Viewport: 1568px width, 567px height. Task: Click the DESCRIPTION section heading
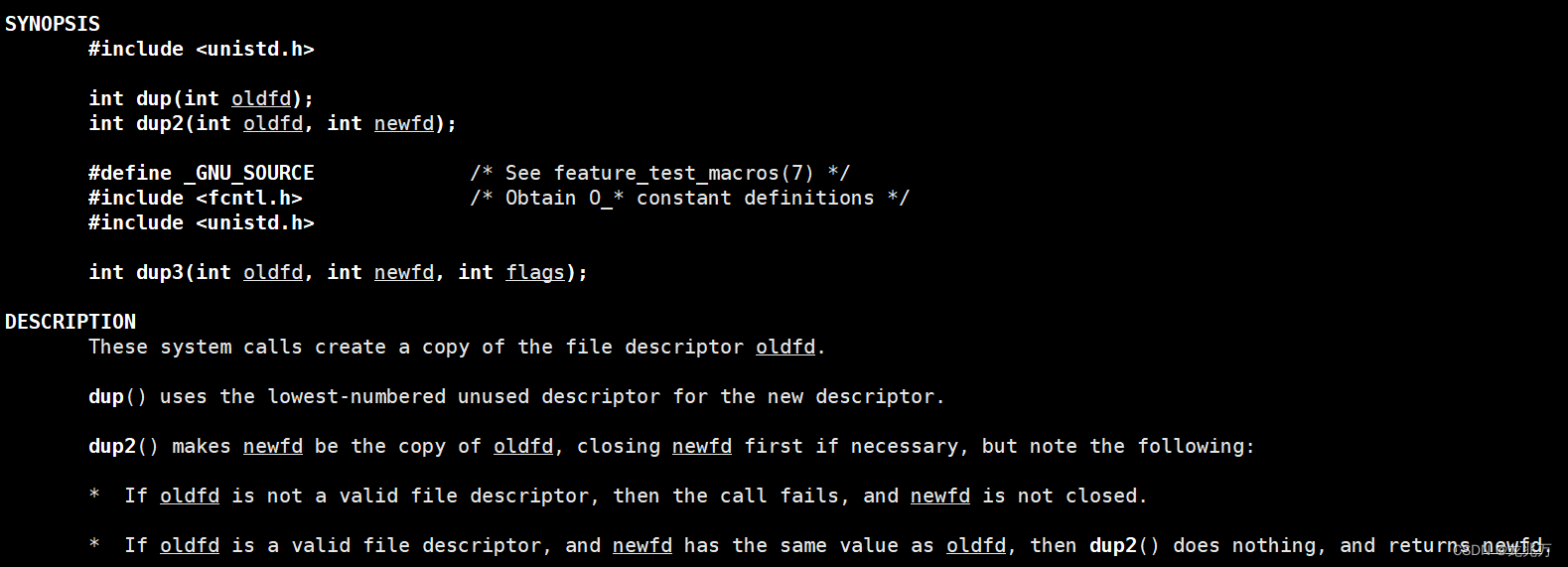tap(71, 322)
